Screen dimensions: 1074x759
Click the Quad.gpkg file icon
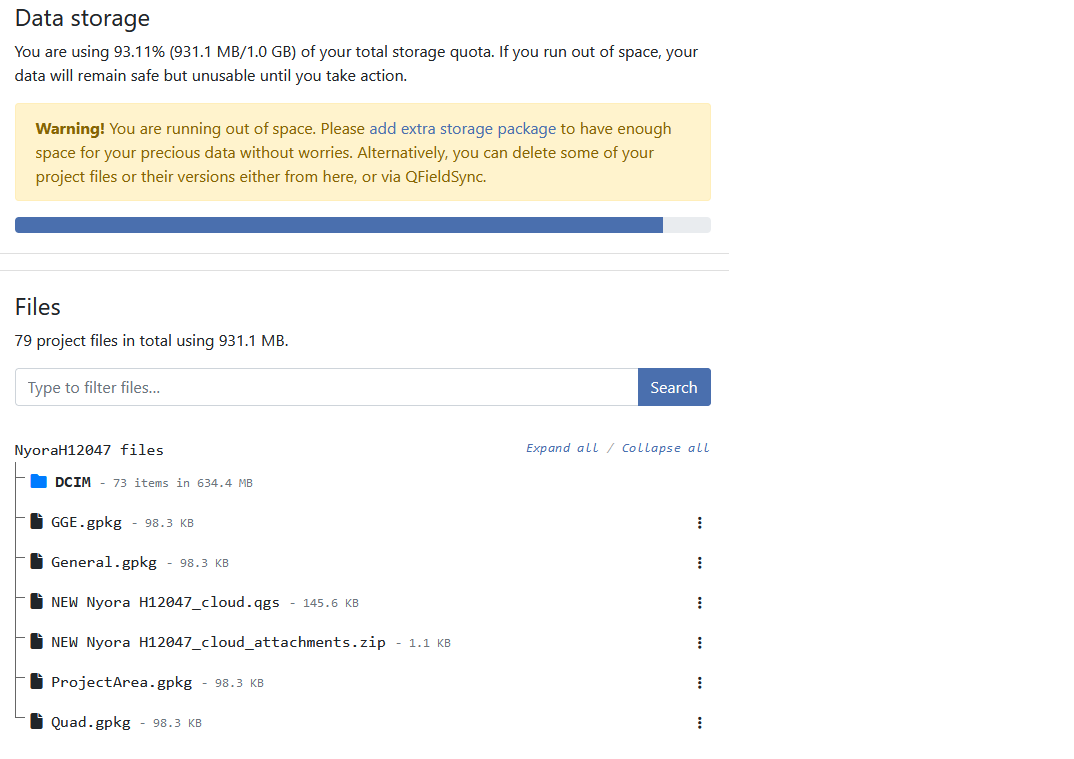coord(37,721)
